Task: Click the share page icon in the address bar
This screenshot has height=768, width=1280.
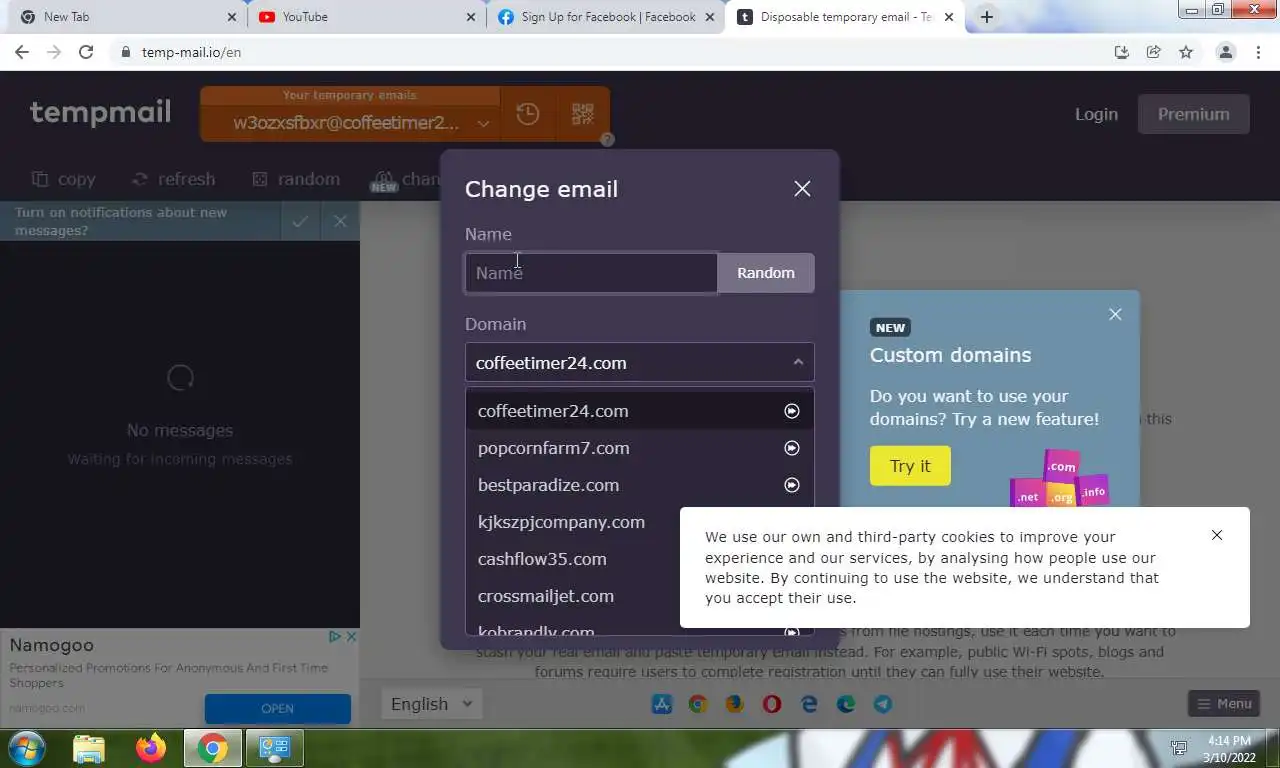Action: (1154, 52)
